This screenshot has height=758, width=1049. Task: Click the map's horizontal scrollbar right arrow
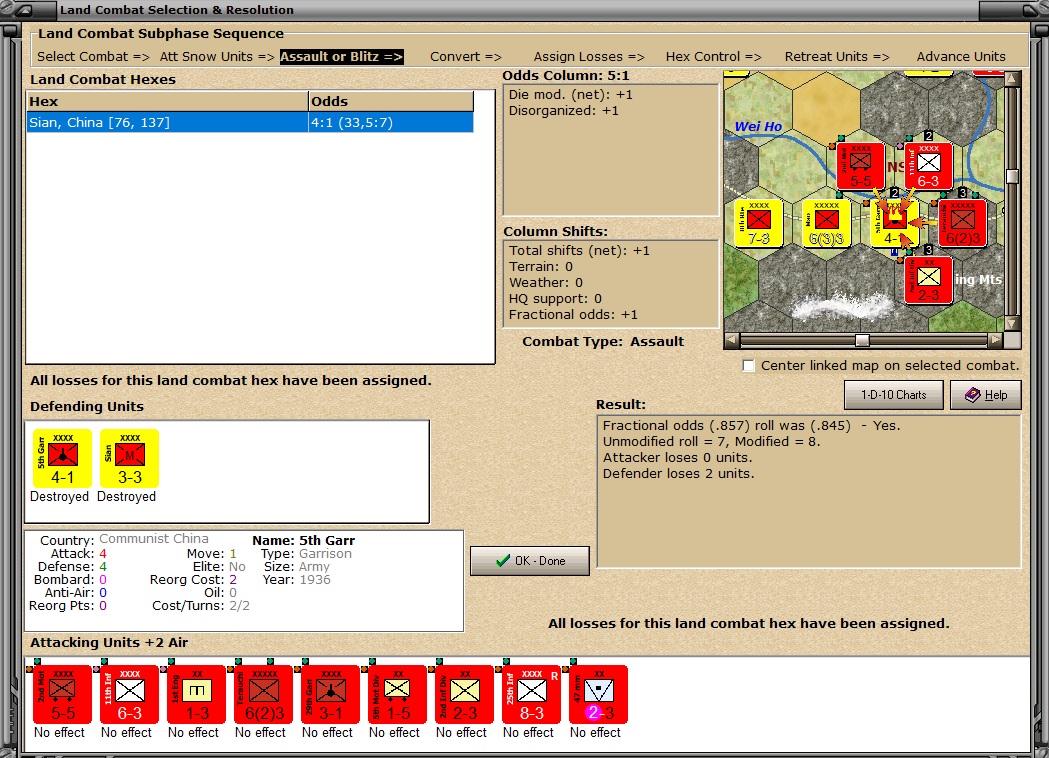coord(996,340)
